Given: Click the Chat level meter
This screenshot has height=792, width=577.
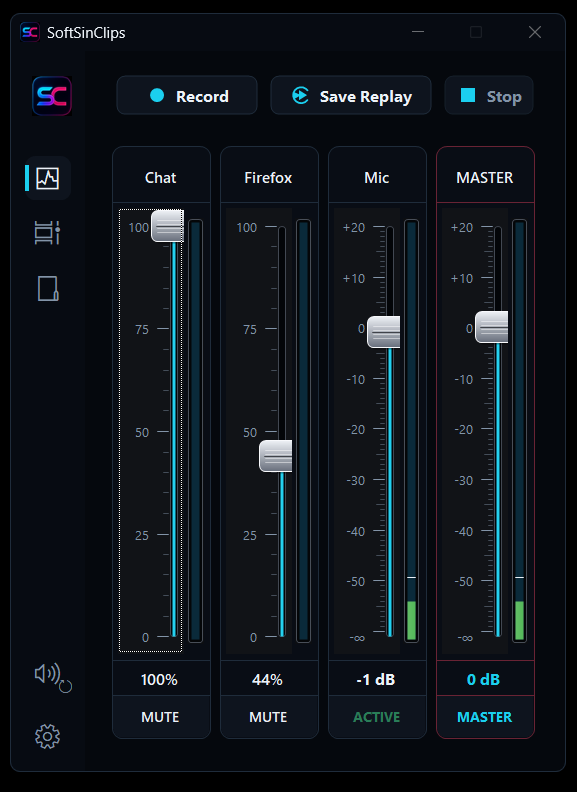Looking at the screenshot, I should pyautogui.click(x=195, y=431).
